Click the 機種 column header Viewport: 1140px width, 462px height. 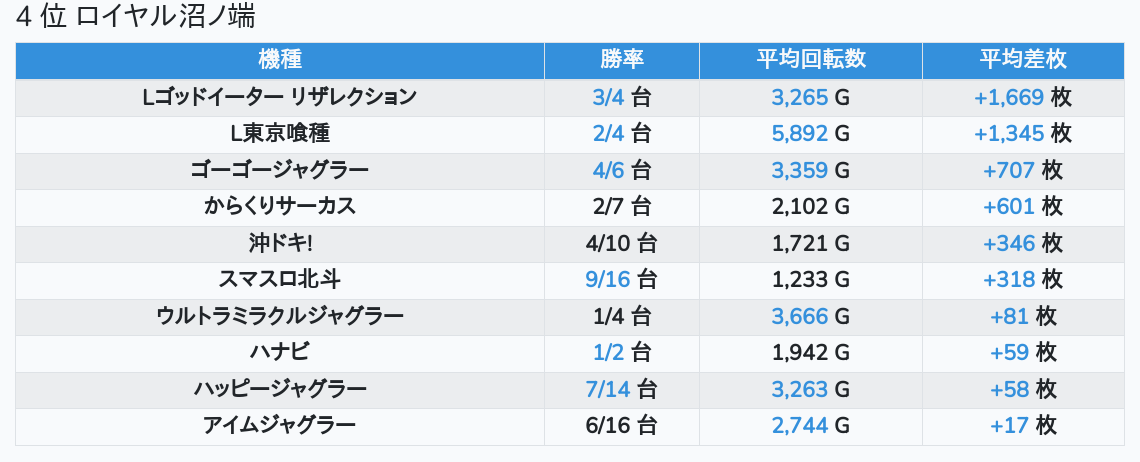coord(280,60)
